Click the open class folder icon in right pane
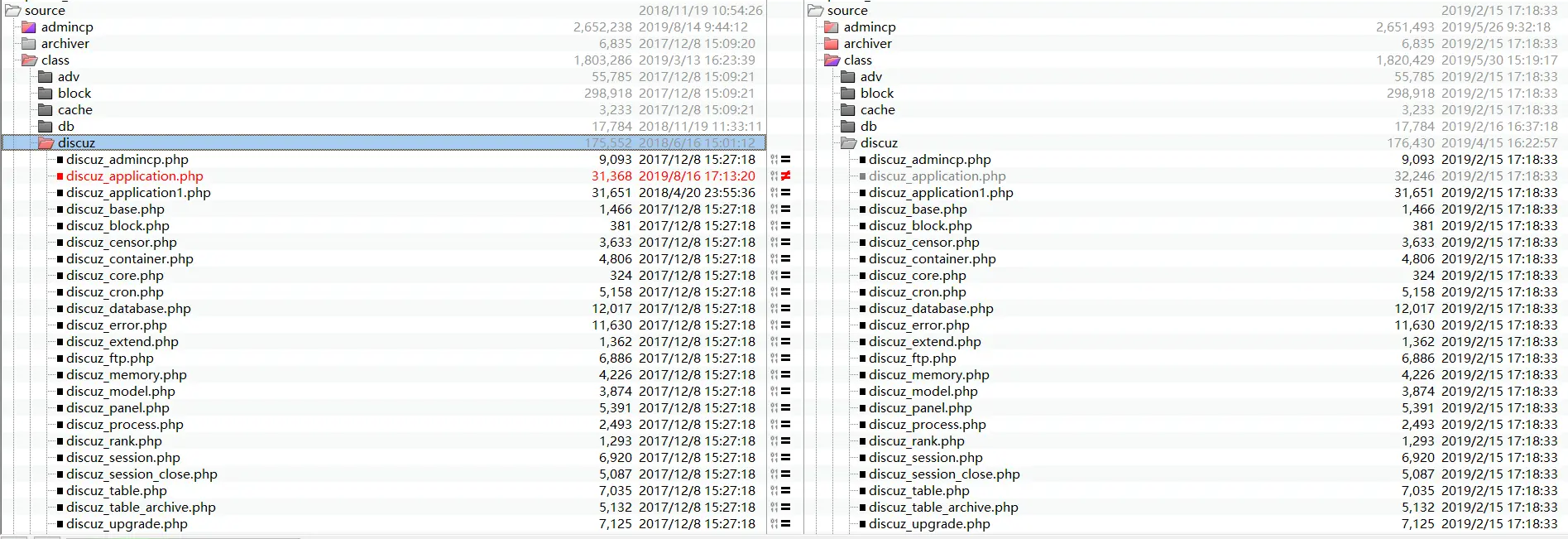This screenshot has width=1568, height=539. 832,60
